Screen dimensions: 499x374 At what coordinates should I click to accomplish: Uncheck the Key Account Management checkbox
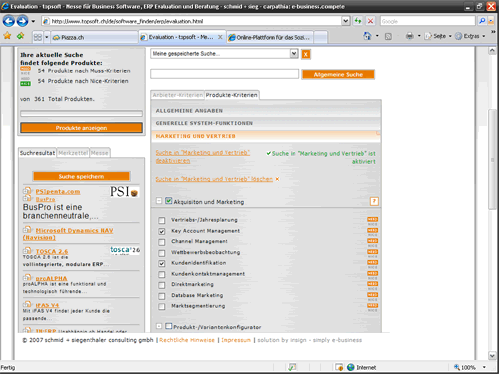(x=162, y=231)
